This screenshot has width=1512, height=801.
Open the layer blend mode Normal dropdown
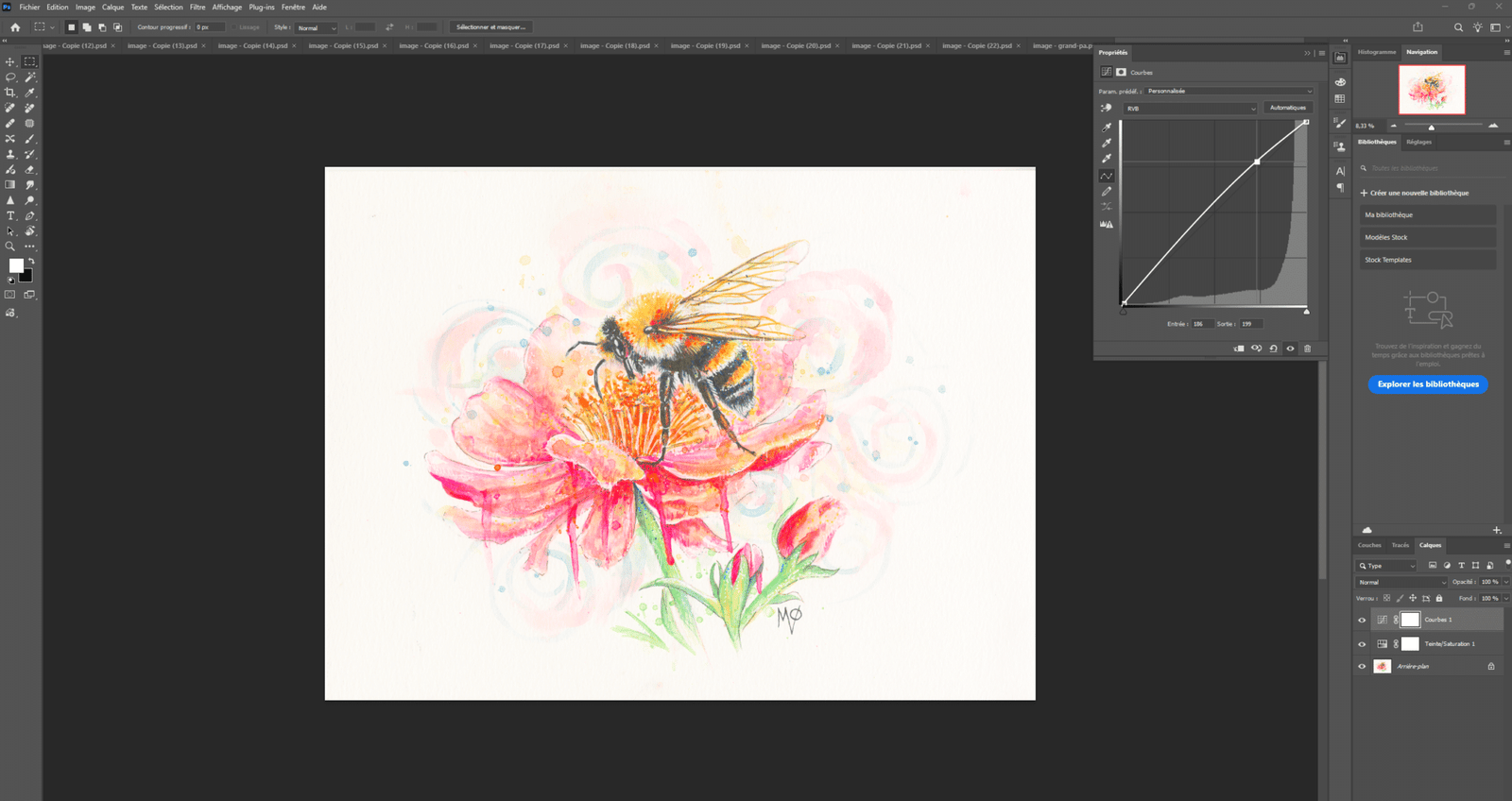[1401, 583]
